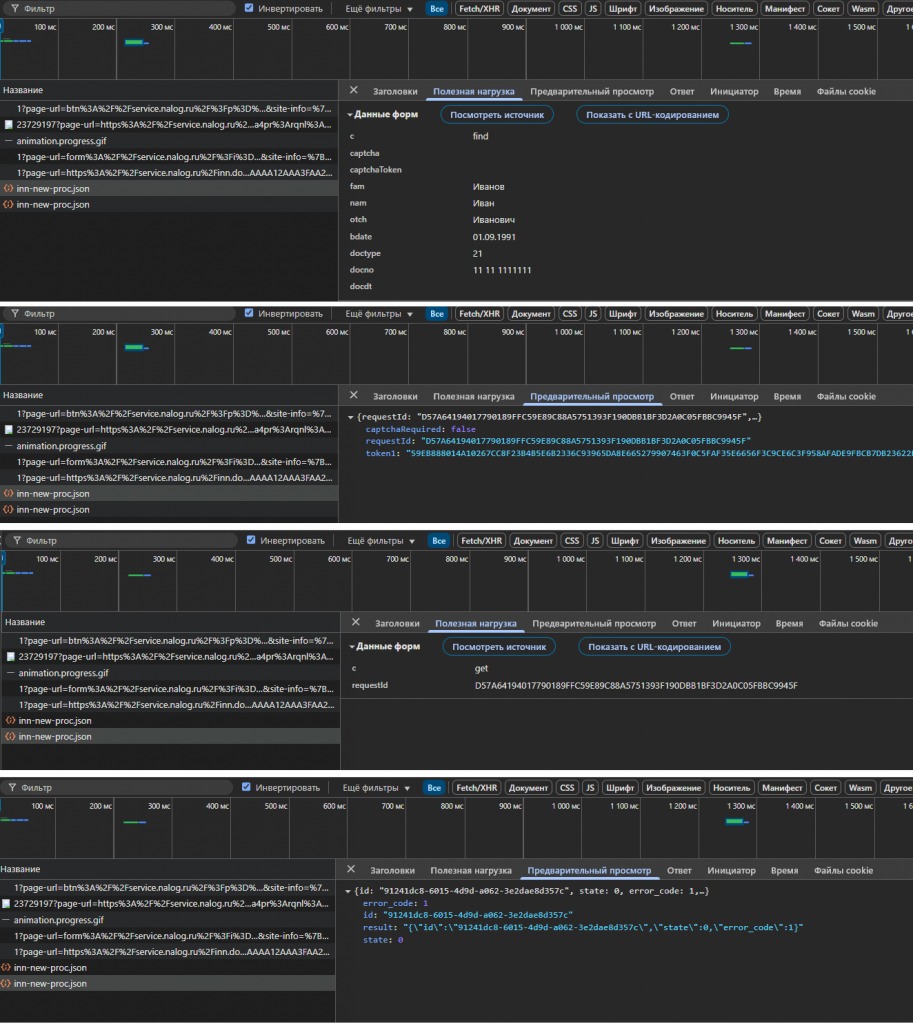Click Название column header in the top panel
The image size is (913, 1024).
pos(169,90)
